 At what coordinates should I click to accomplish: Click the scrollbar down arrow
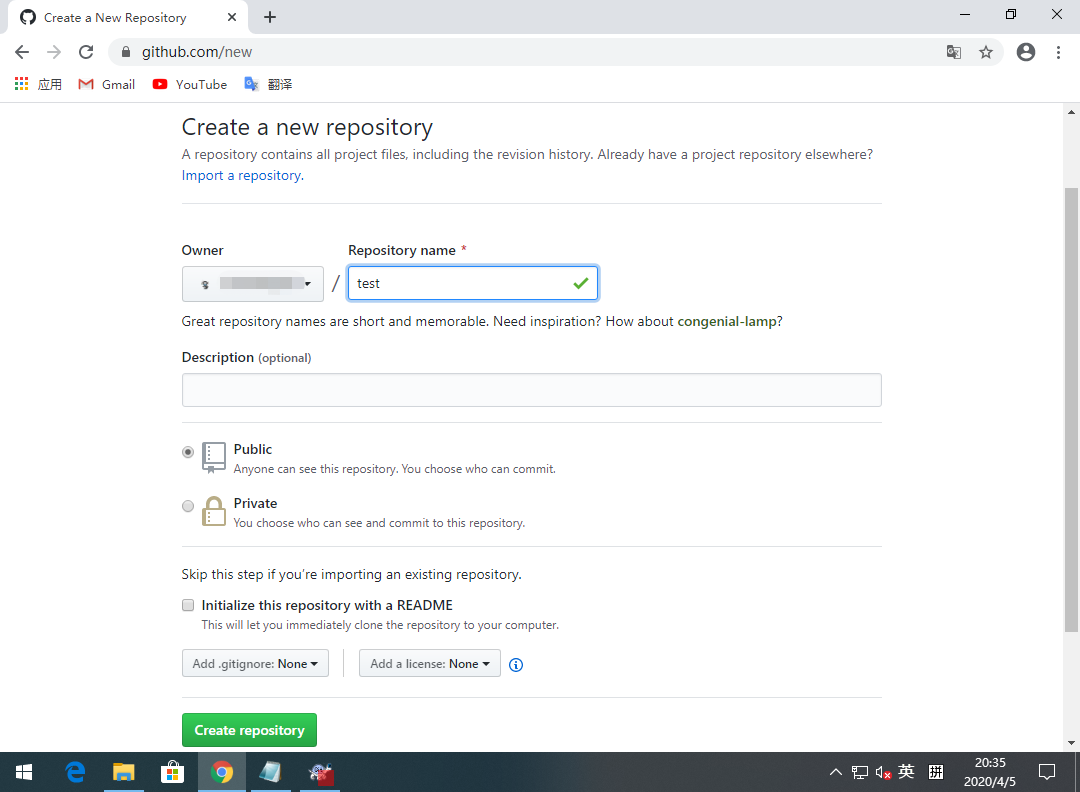[1071, 743]
